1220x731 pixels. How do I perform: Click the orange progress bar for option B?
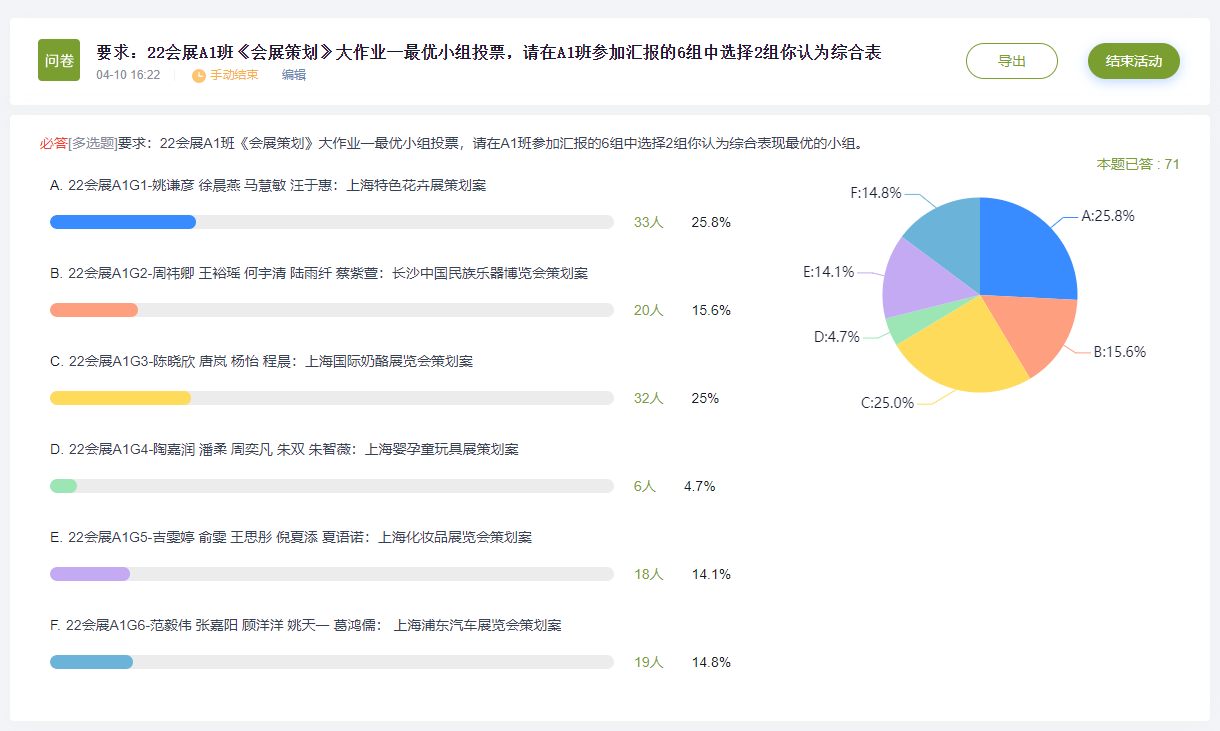click(94, 310)
